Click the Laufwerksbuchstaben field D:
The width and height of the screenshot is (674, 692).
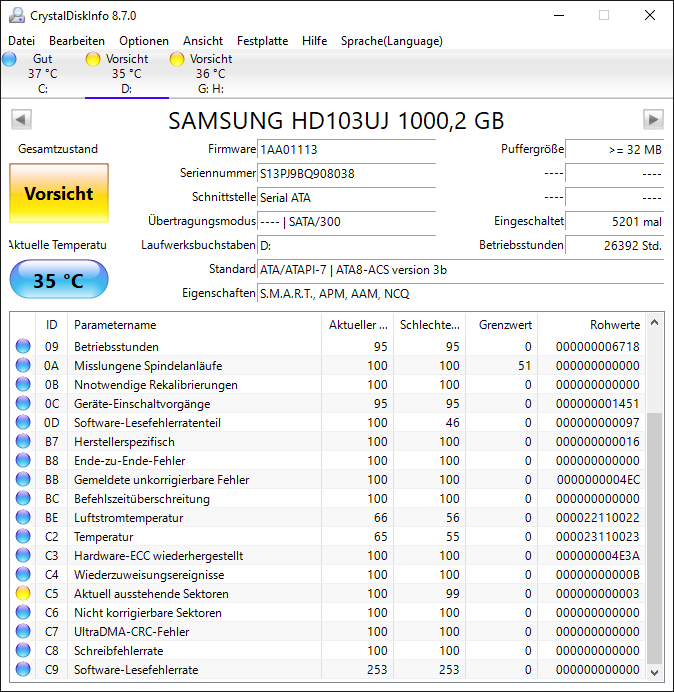click(x=346, y=245)
